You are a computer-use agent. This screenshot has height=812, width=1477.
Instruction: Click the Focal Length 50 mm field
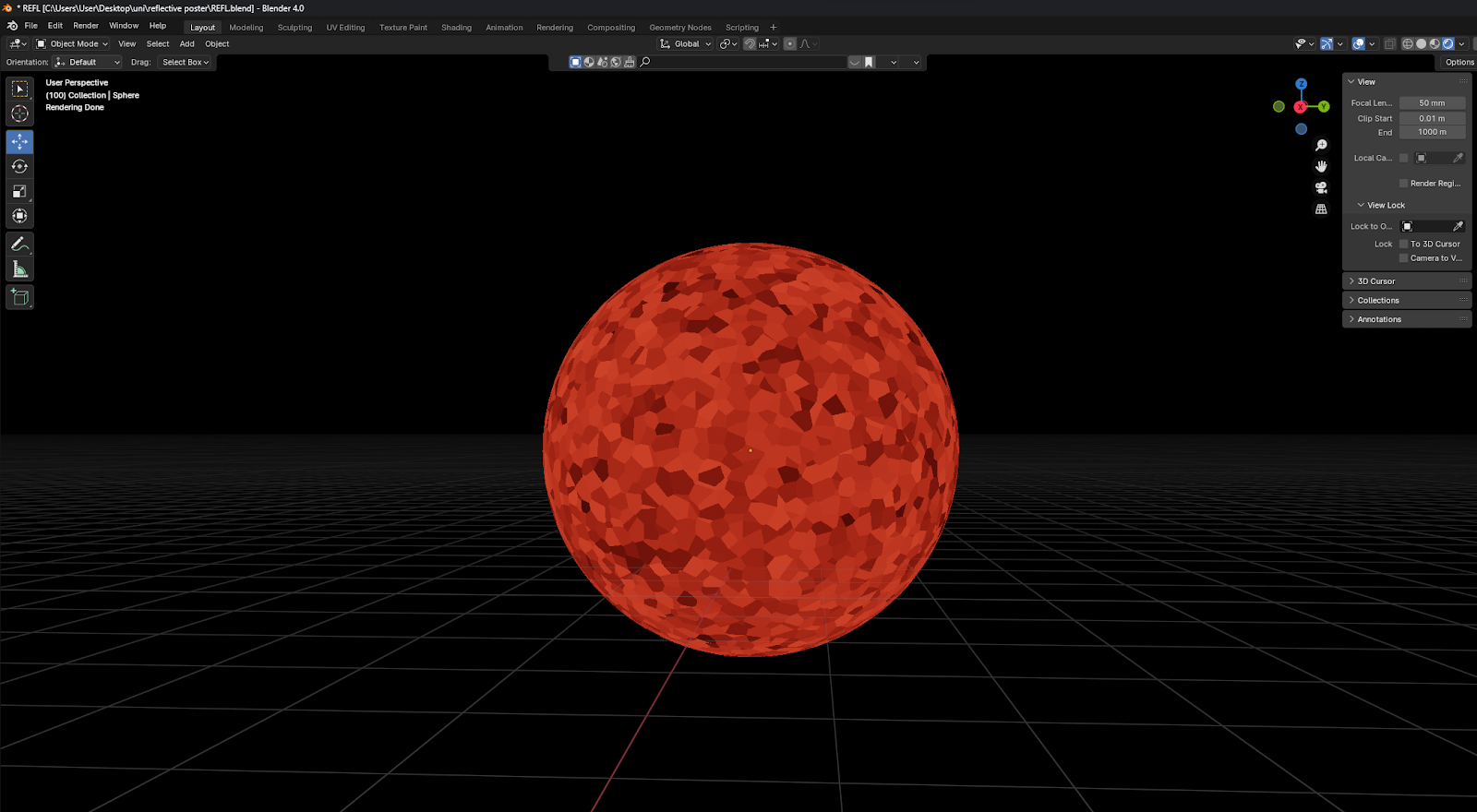[x=1432, y=103]
